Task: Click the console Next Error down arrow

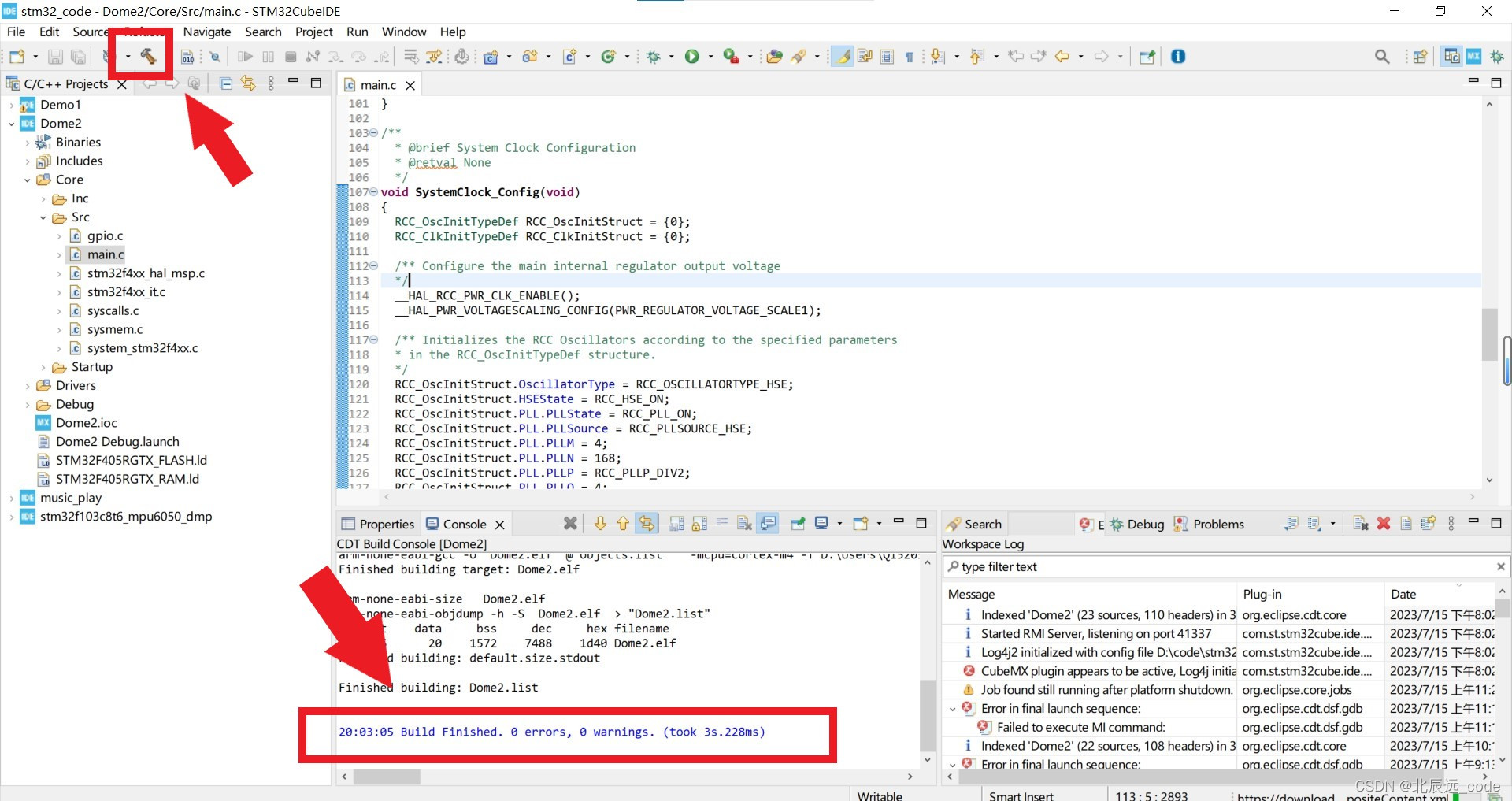Action: (x=600, y=524)
